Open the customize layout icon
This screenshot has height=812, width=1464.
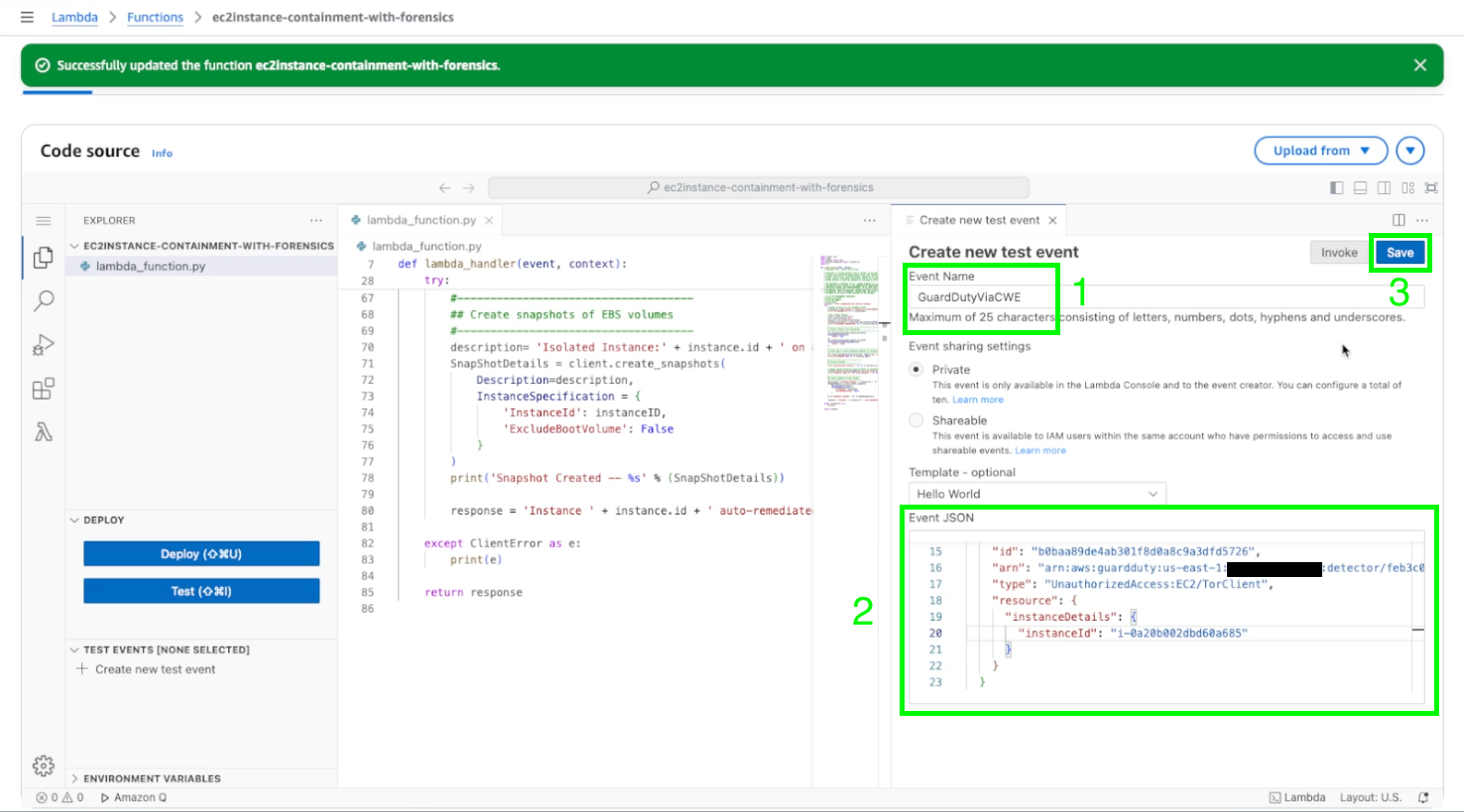[1407, 187]
